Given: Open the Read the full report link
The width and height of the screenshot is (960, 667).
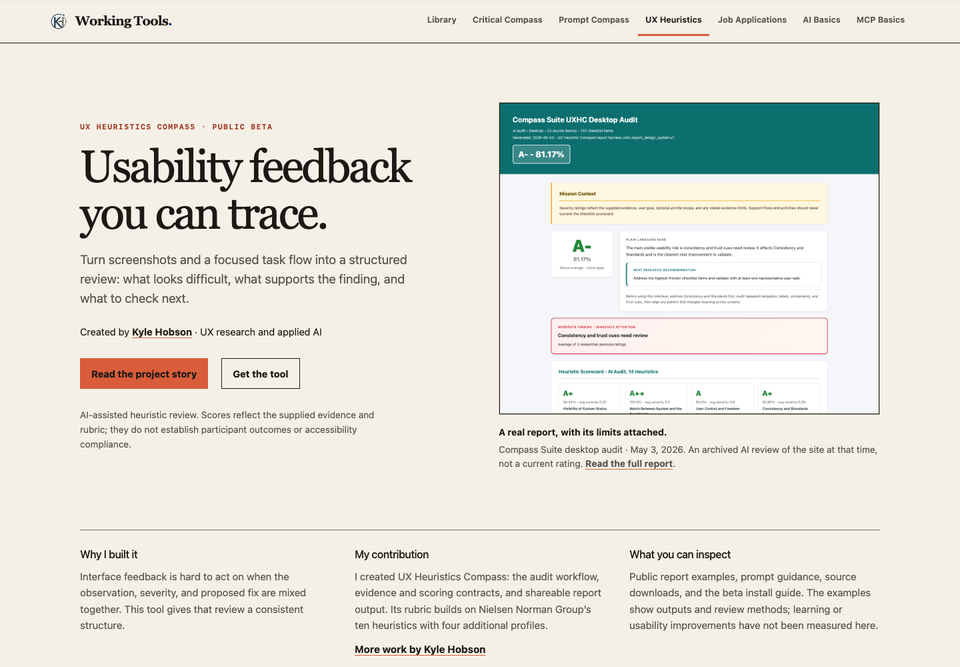Looking at the screenshot, I should pos(629,464).
